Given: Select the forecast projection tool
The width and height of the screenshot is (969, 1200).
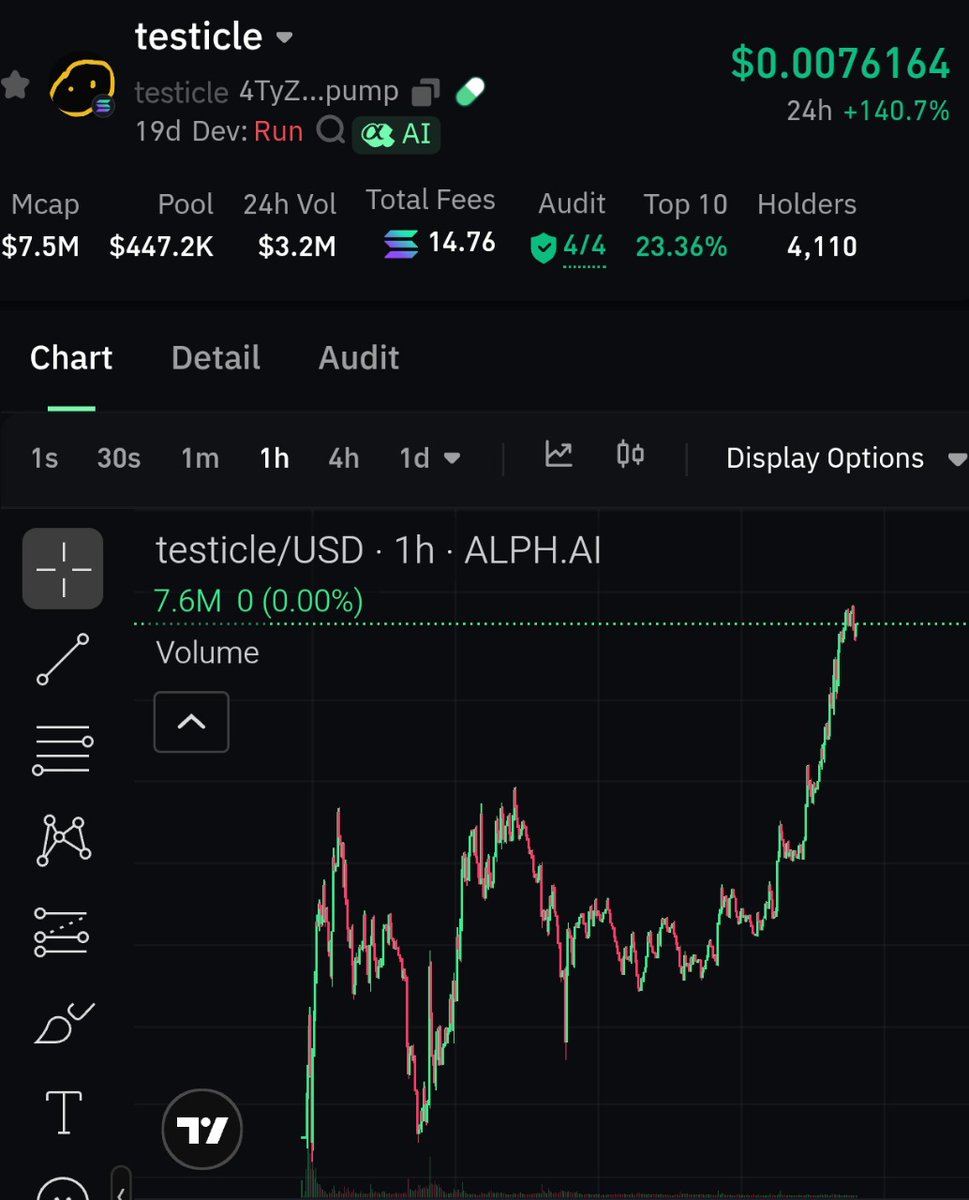Looking at the screenshot, I should [x=61, y=931].
